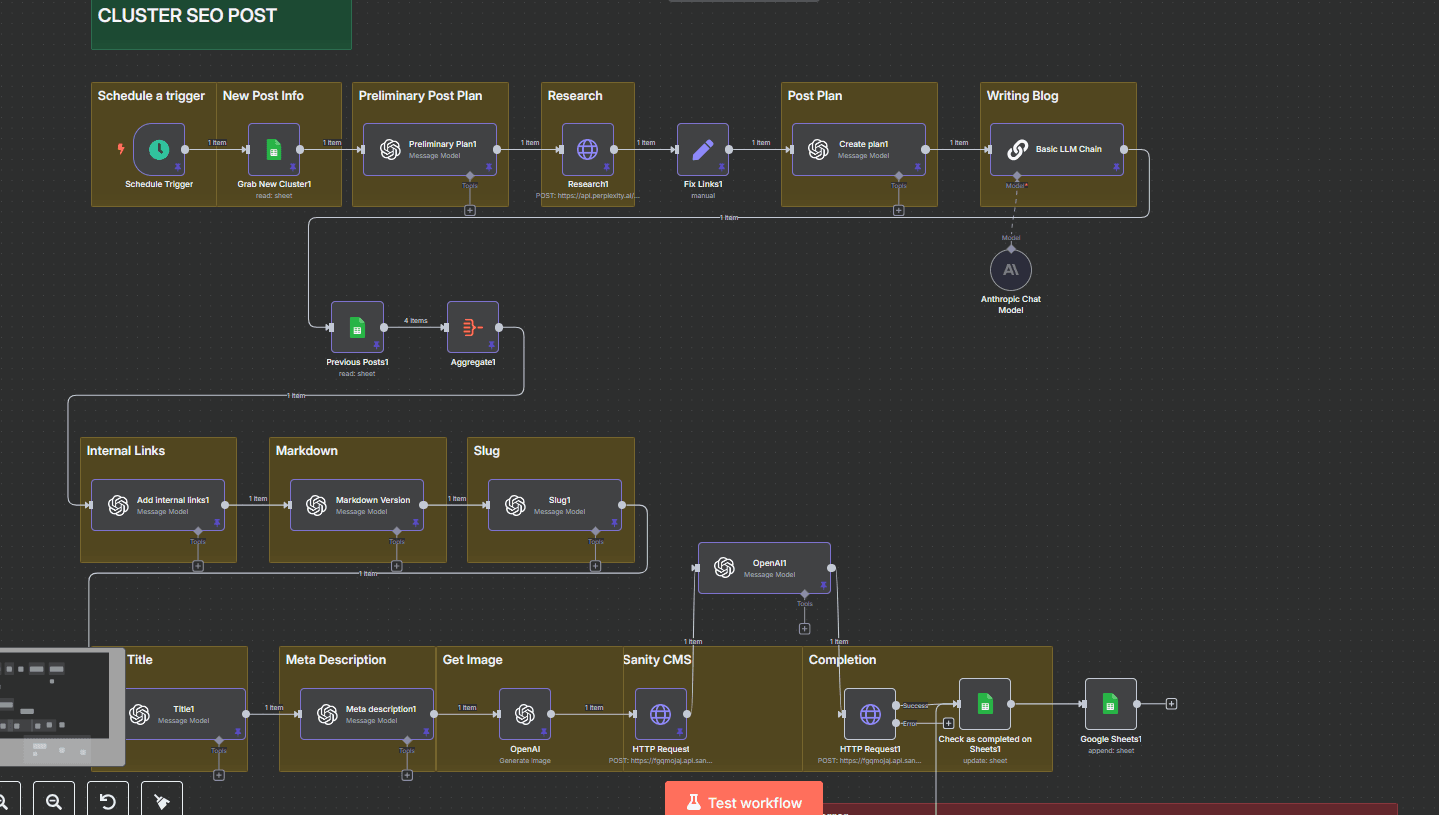The image size is (1439, 815).
Task: Open the HTTP Request1 globe icon
Action: [x=869, y=714]
